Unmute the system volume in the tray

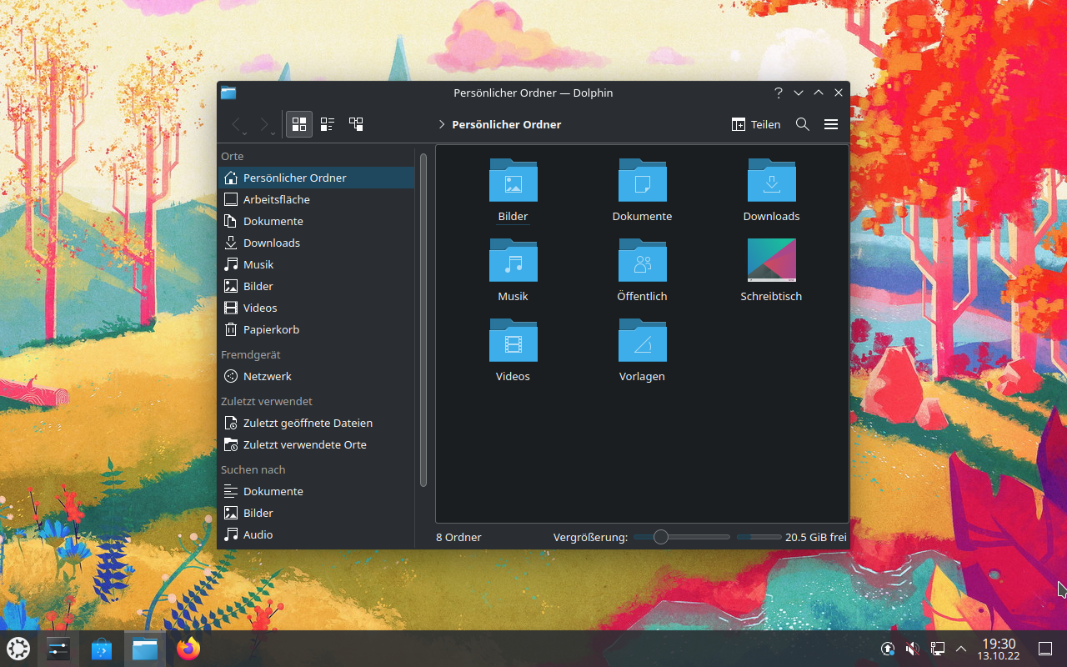tap(911, 649)
